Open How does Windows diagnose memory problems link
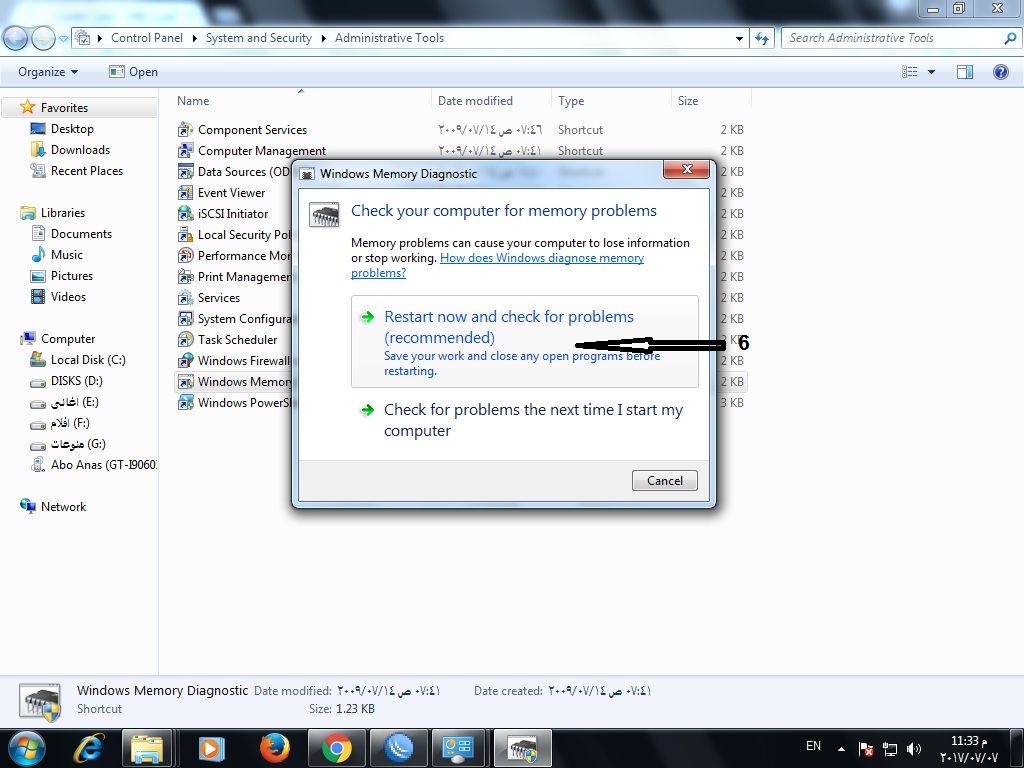This screenshot has width=1024, height=768. [x=497, y=265]
